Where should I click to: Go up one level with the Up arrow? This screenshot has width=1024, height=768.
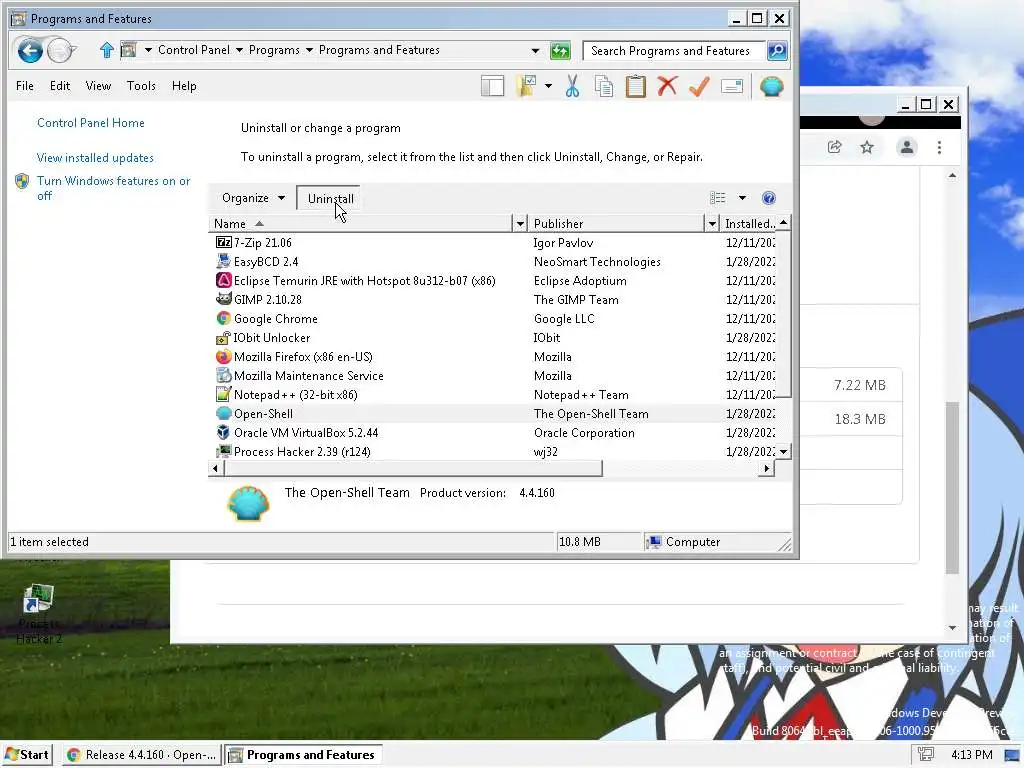click(106, 50)
